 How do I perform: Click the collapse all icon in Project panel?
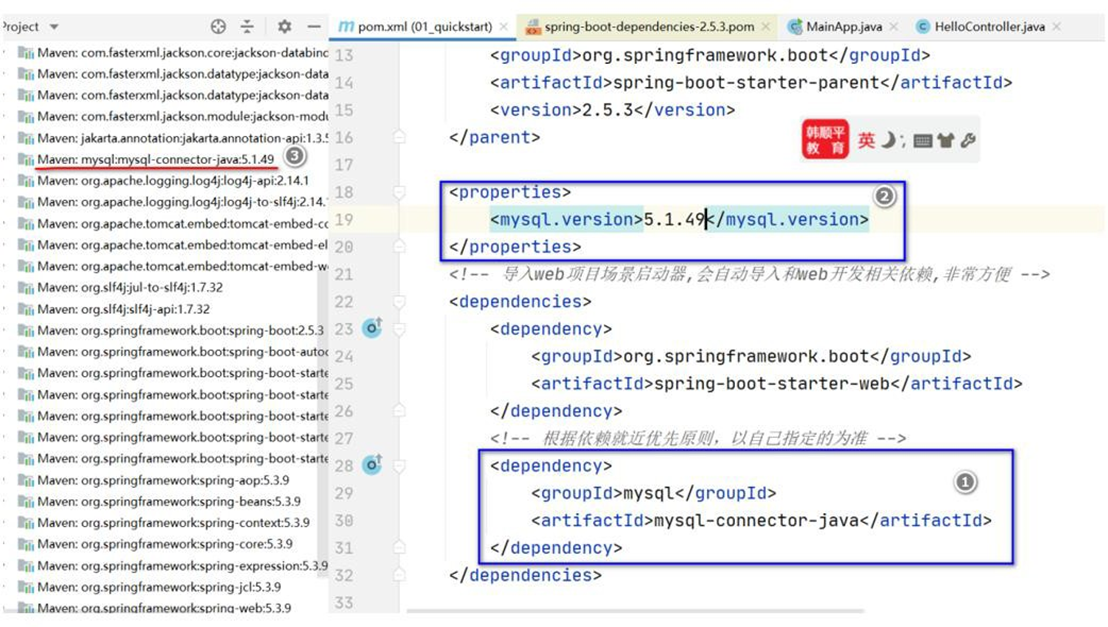click(247, 27)
